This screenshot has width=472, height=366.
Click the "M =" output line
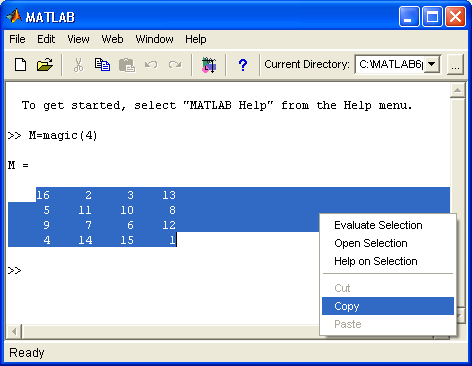pos(18,165)
